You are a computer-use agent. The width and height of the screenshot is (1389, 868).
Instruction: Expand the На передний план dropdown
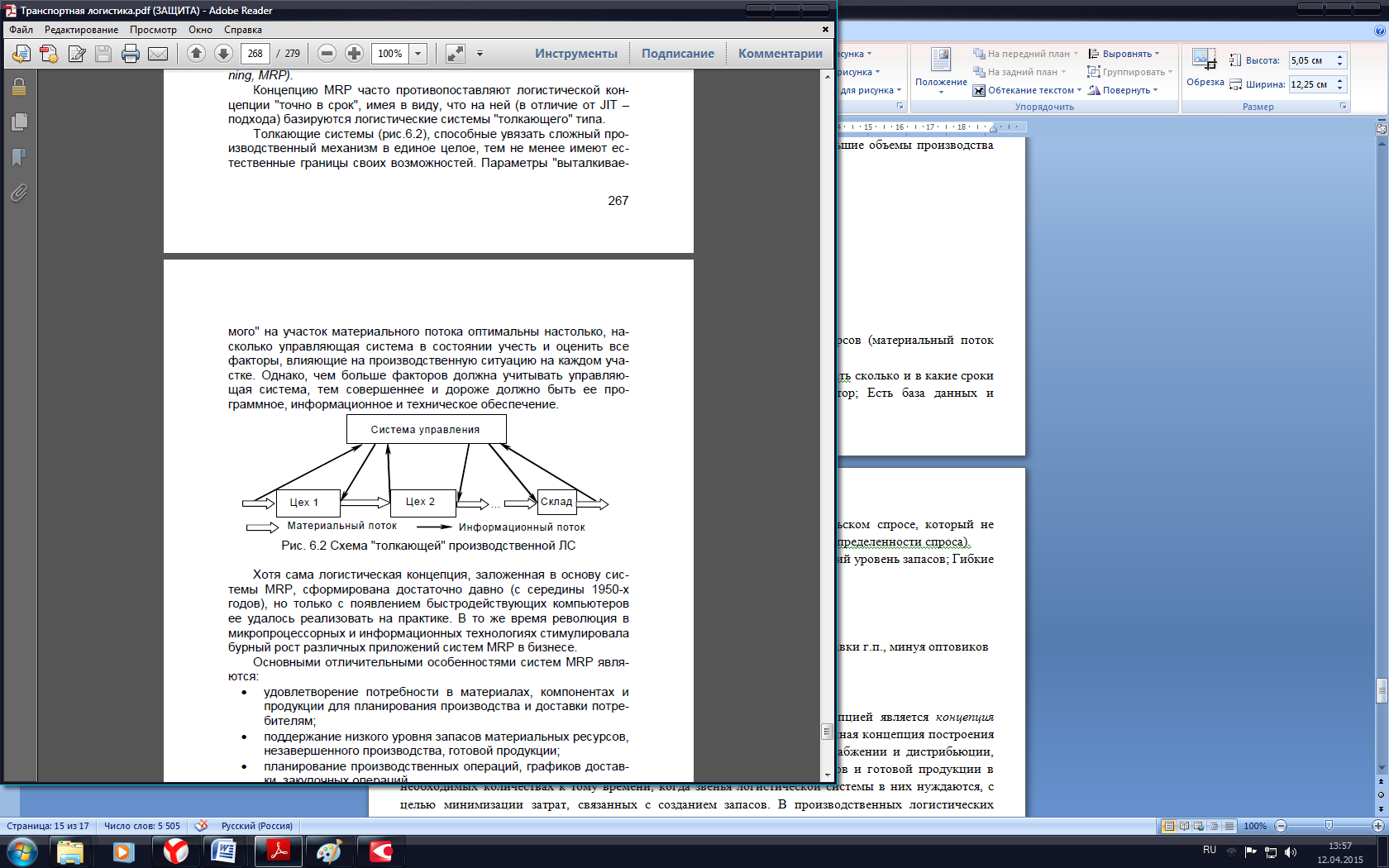pyautogui.click(x=1076, y=54)
